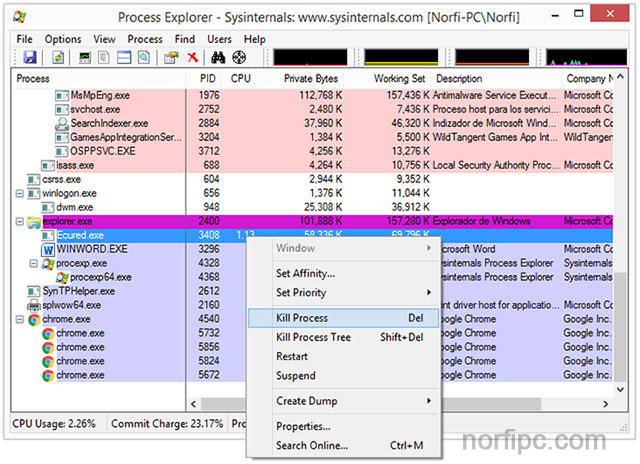Collapse the explorer.exe tree node
Viewport: 640px width, 464px height.
pos(20,222)
